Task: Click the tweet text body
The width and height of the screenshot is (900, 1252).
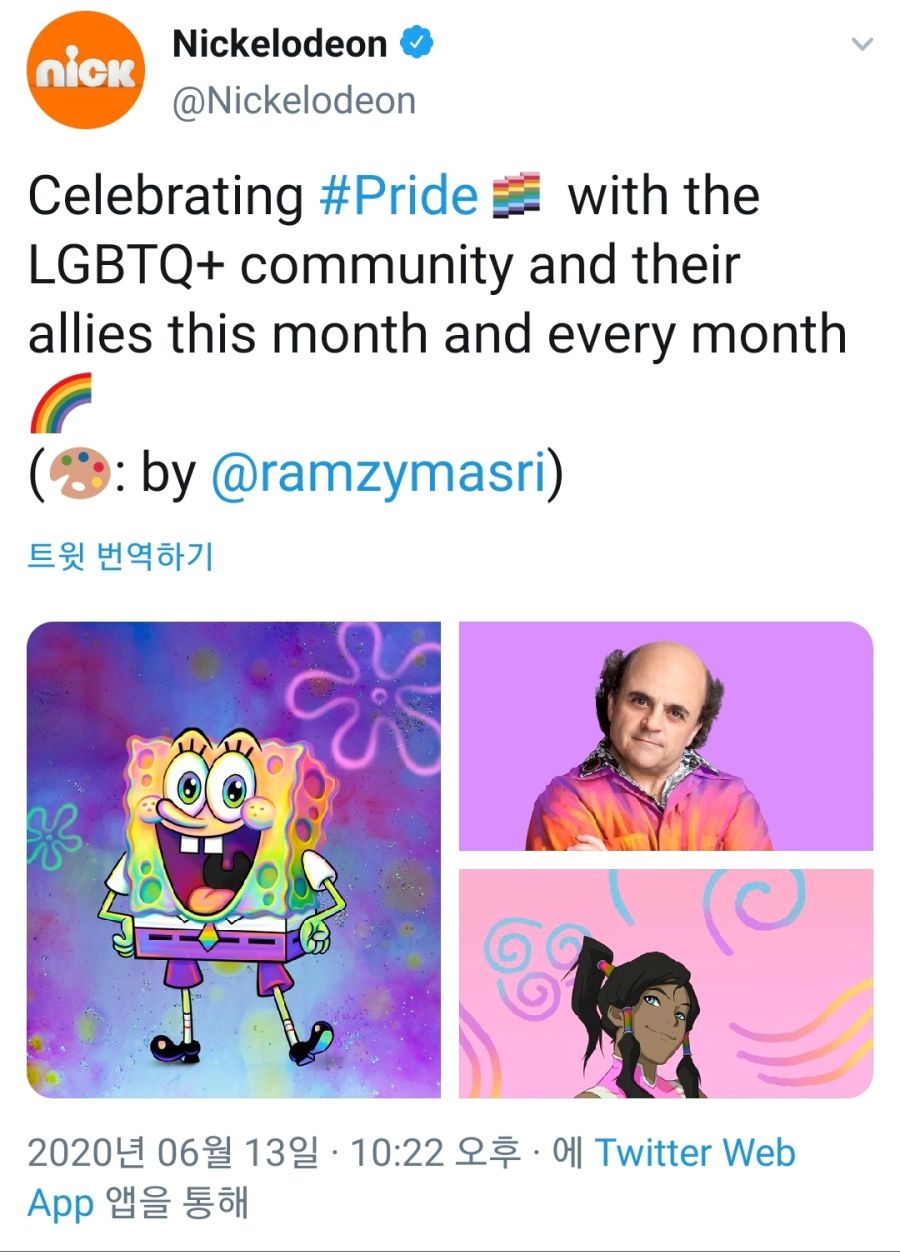Action: (x=437, y=335)
